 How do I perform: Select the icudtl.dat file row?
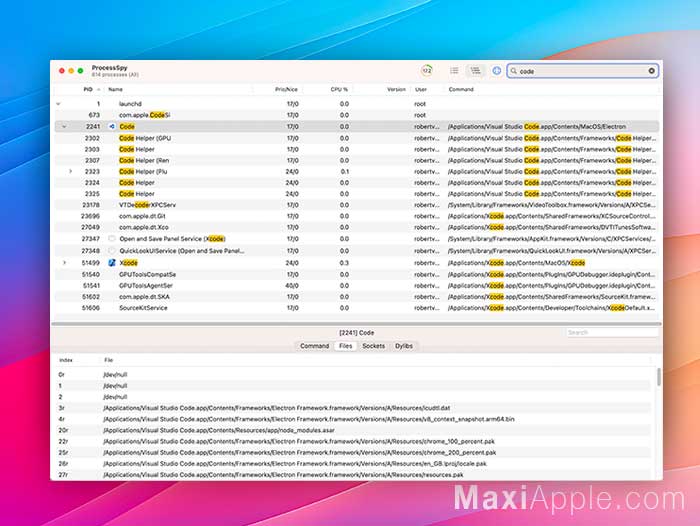pos(354,408)
